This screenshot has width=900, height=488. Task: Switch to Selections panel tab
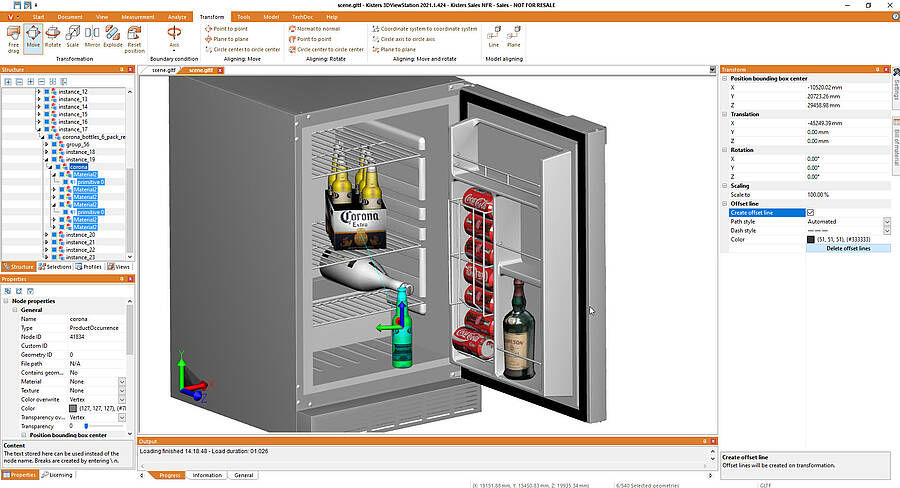[x=55, y=267]
